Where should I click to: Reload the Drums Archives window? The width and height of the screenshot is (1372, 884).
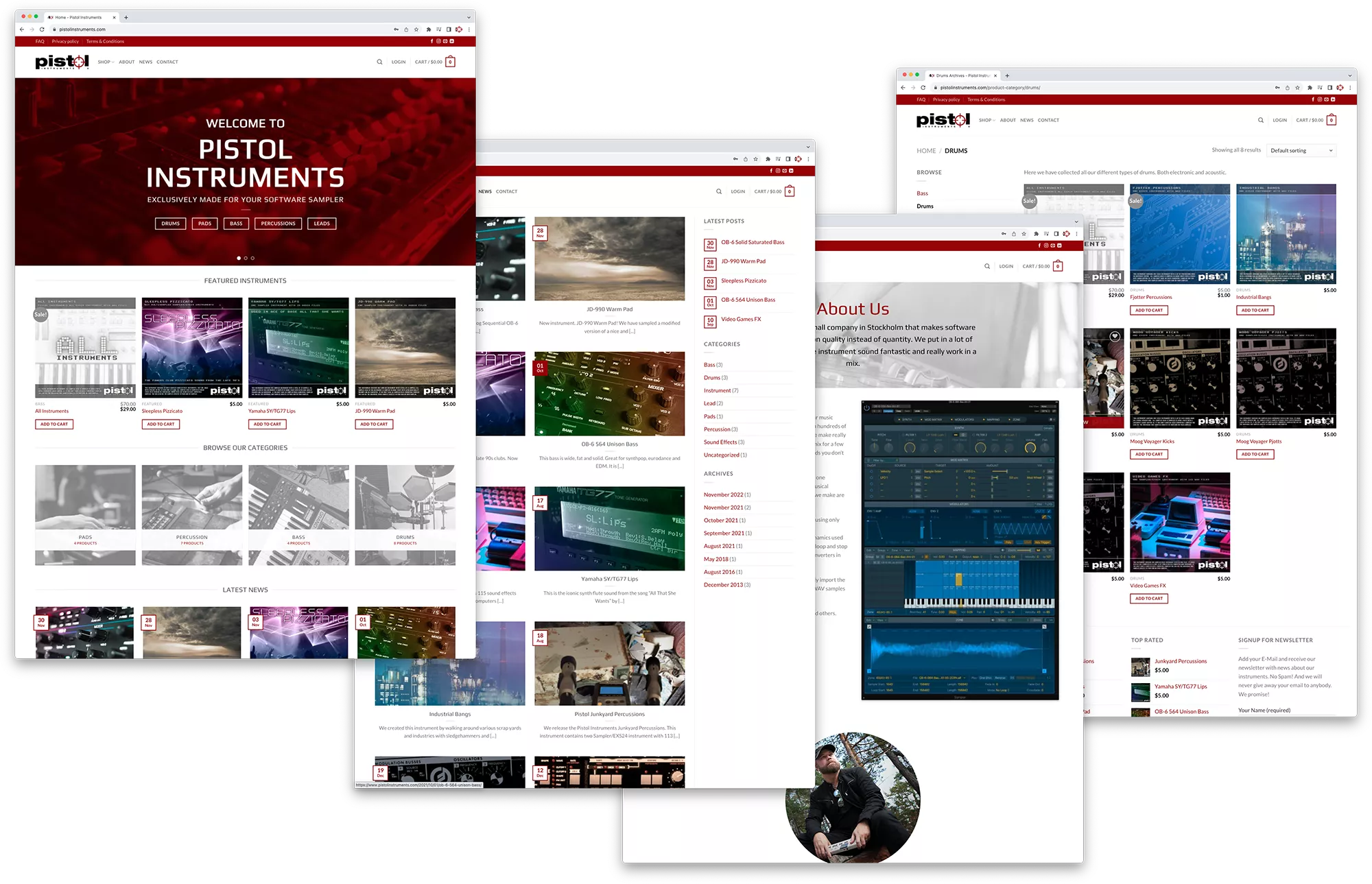[923, 88]
